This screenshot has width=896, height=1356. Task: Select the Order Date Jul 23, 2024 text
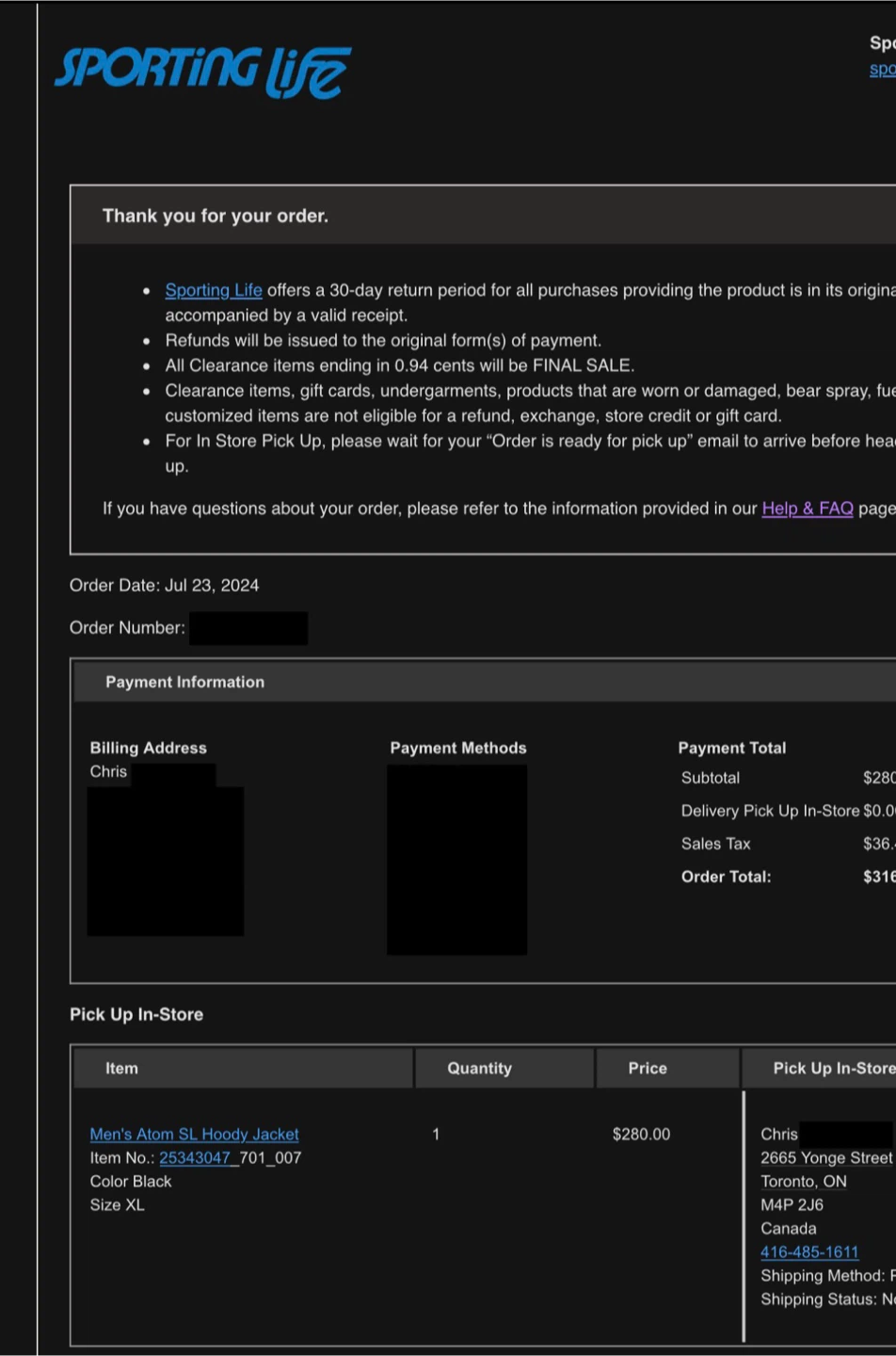164,586
